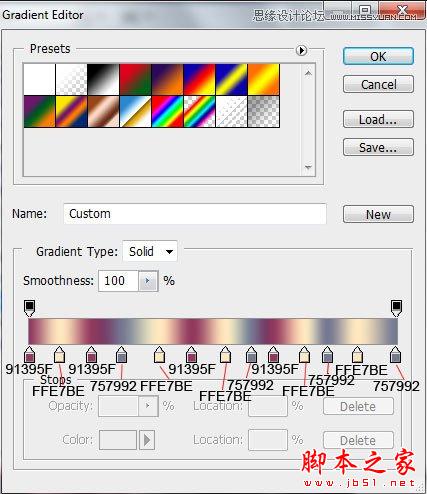427x494 pixels.
Task: Click the Color swatch box in Stops
Action: (x=118, y=440)
